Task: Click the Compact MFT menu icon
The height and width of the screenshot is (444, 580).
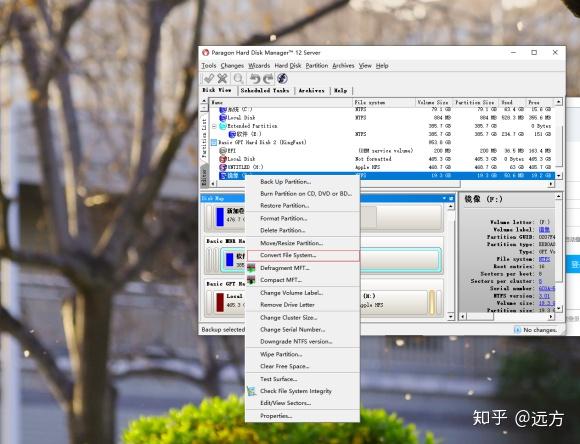Action: coord(252,280)
